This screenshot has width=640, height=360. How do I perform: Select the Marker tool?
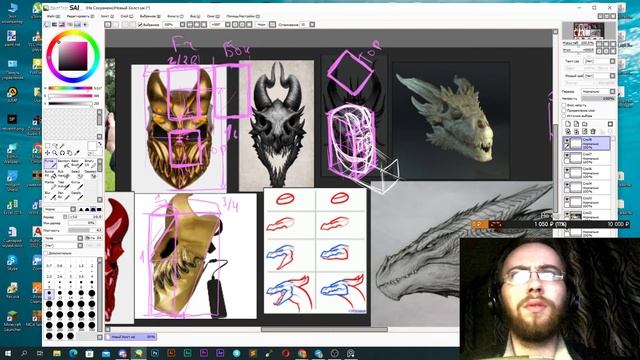[x=51, y=185]
